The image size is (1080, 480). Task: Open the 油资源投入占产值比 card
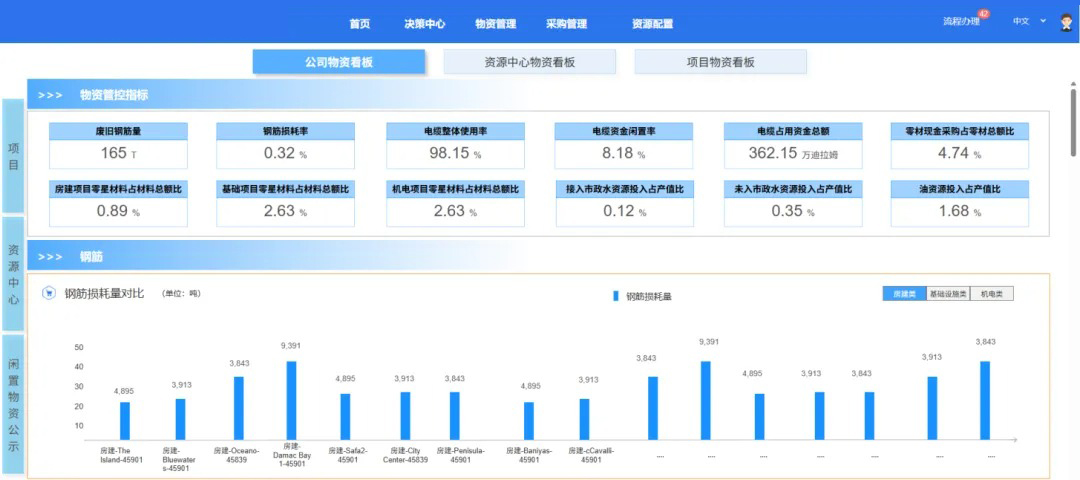959,204
